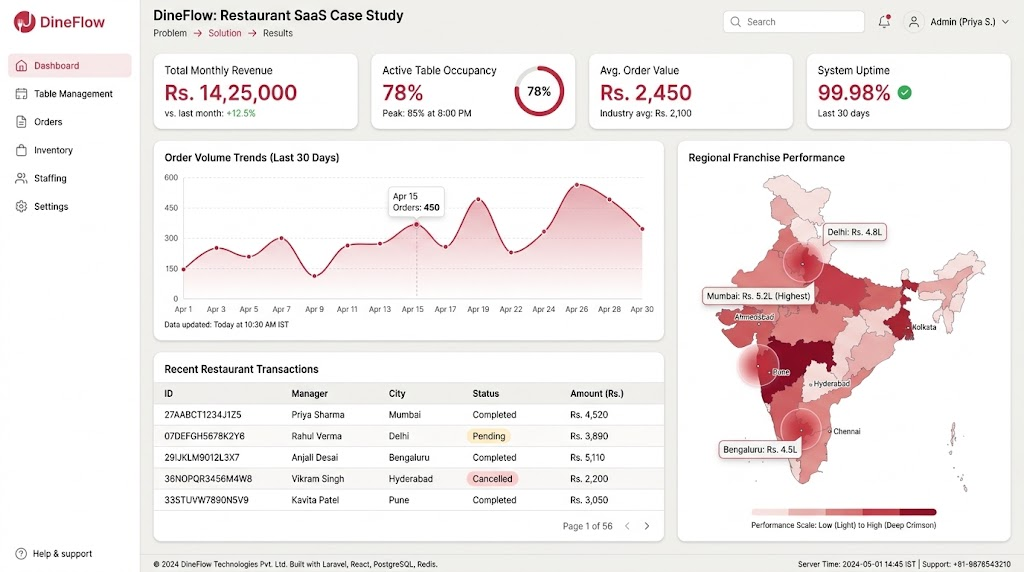Click the City column header
1024x572 pixels.
pos(397,394)
